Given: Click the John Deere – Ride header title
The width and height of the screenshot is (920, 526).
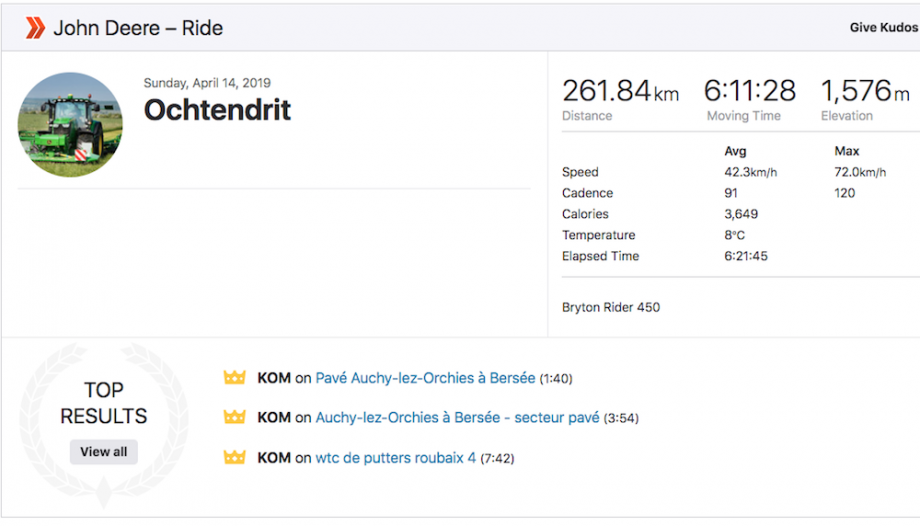Looking at the screenshot, I should click(x=138, y=28).
